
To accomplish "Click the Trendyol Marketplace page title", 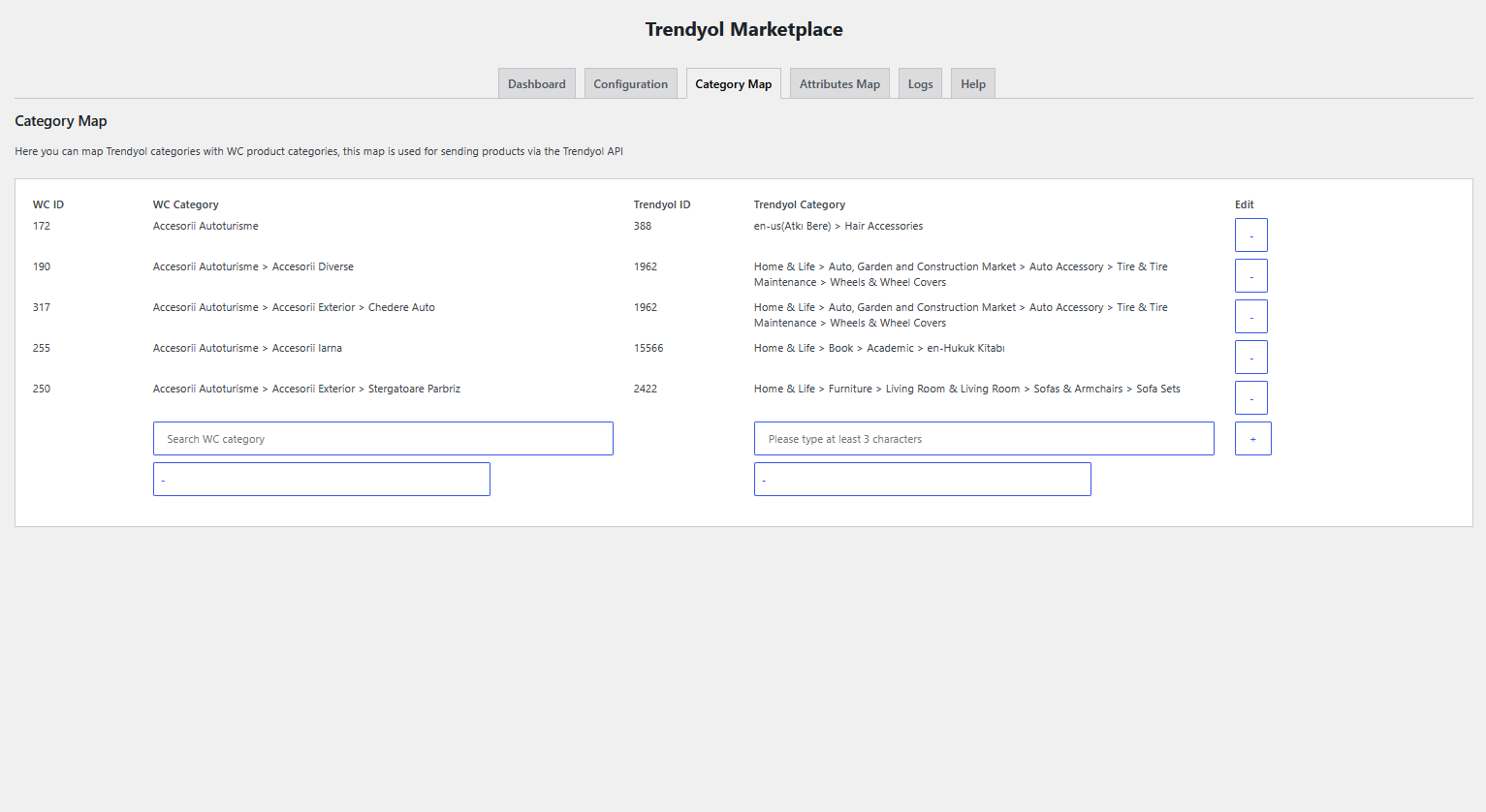I will (743, 30).
